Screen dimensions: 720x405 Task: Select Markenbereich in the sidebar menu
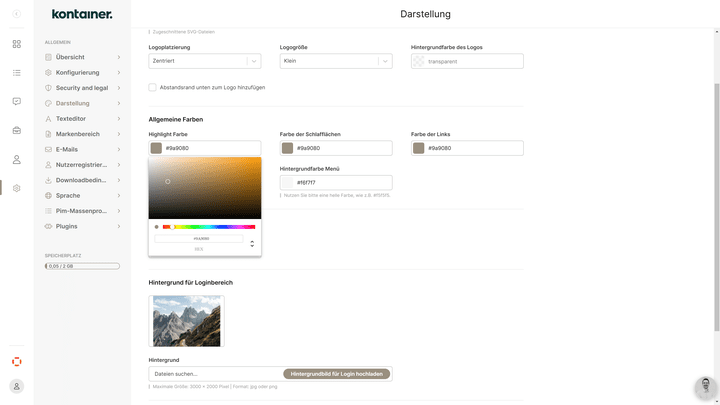tap(82, 134)
